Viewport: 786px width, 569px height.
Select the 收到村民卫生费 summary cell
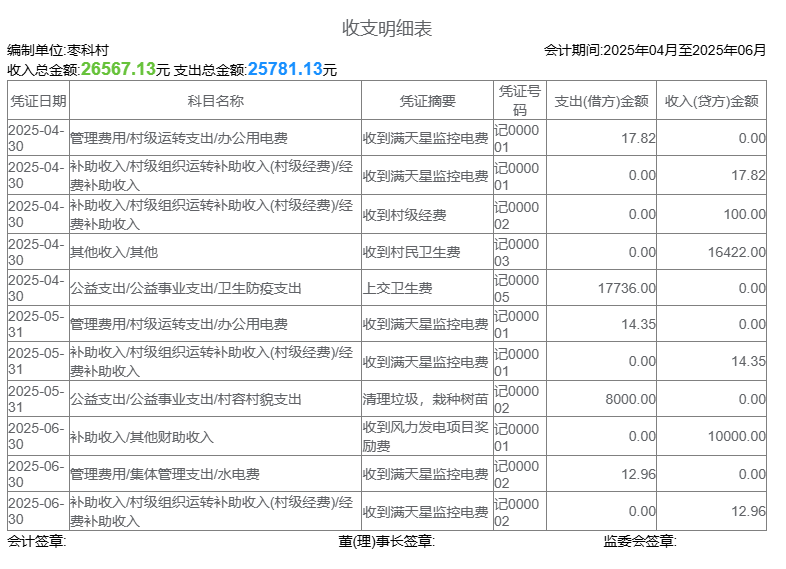[x=411, y=252]
